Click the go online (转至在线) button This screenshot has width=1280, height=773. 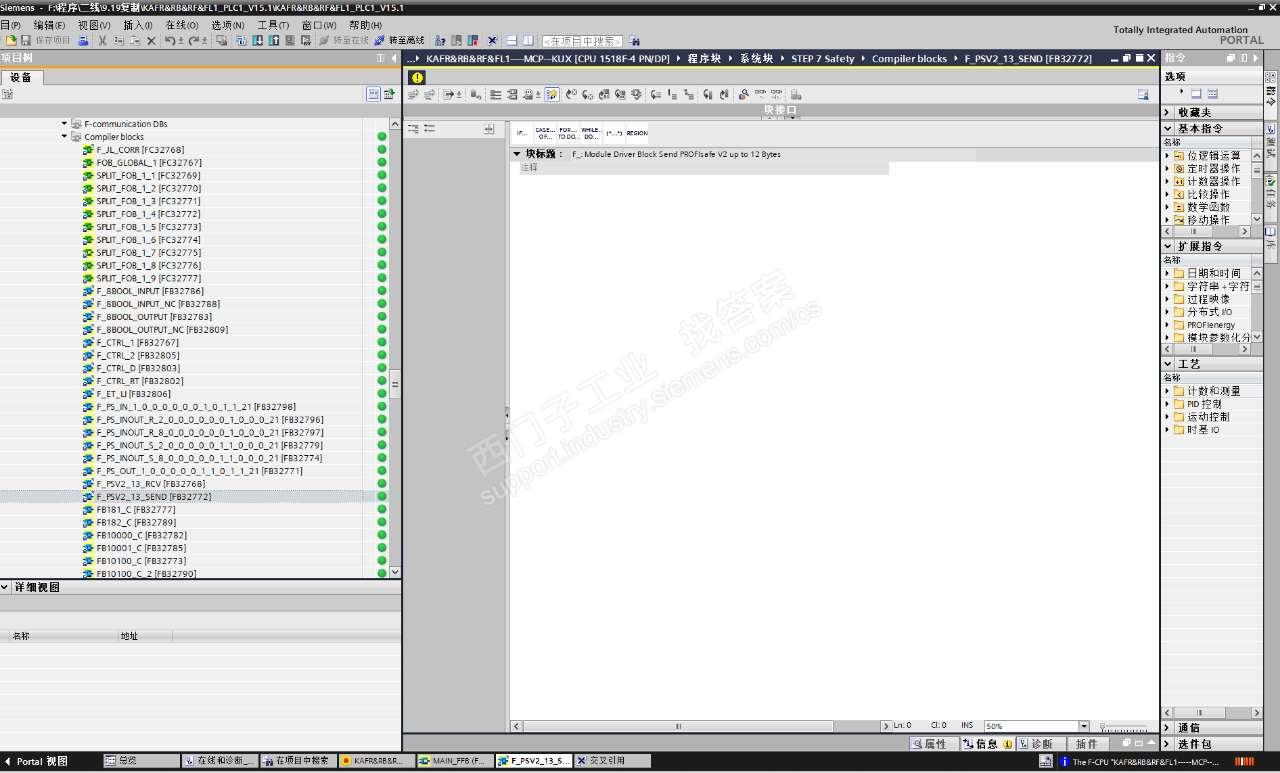[344, 41]
